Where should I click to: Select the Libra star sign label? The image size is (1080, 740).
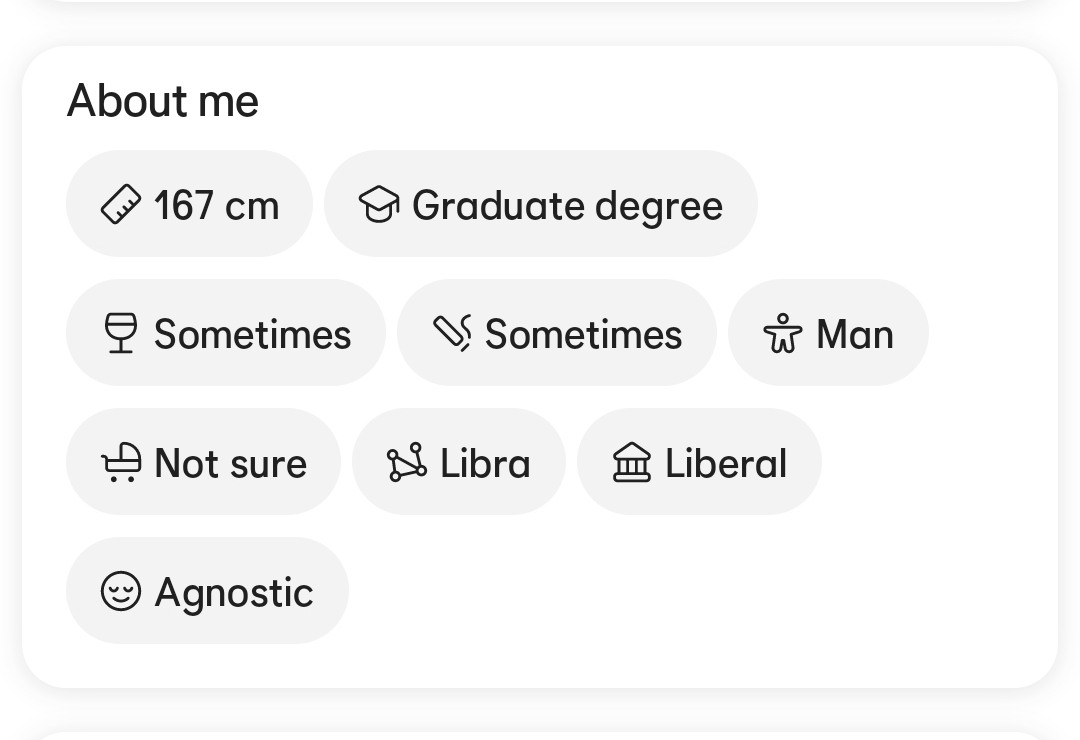[x=485, y=464]
